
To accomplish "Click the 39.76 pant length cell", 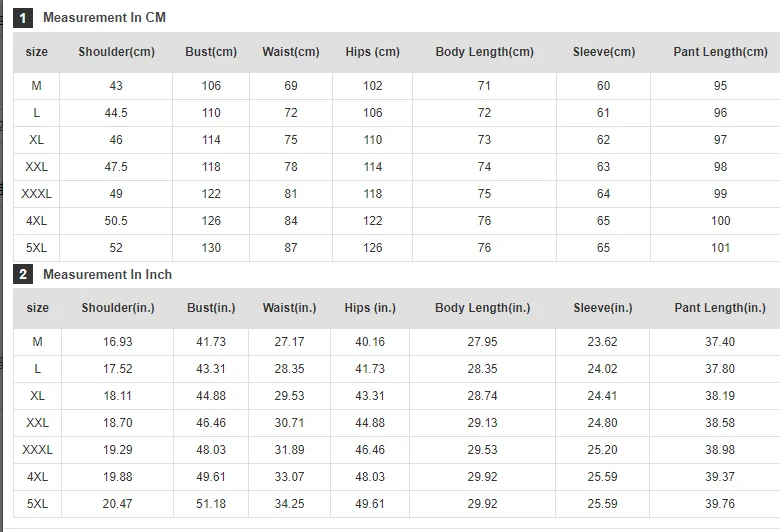I will [x=720, y=504].
